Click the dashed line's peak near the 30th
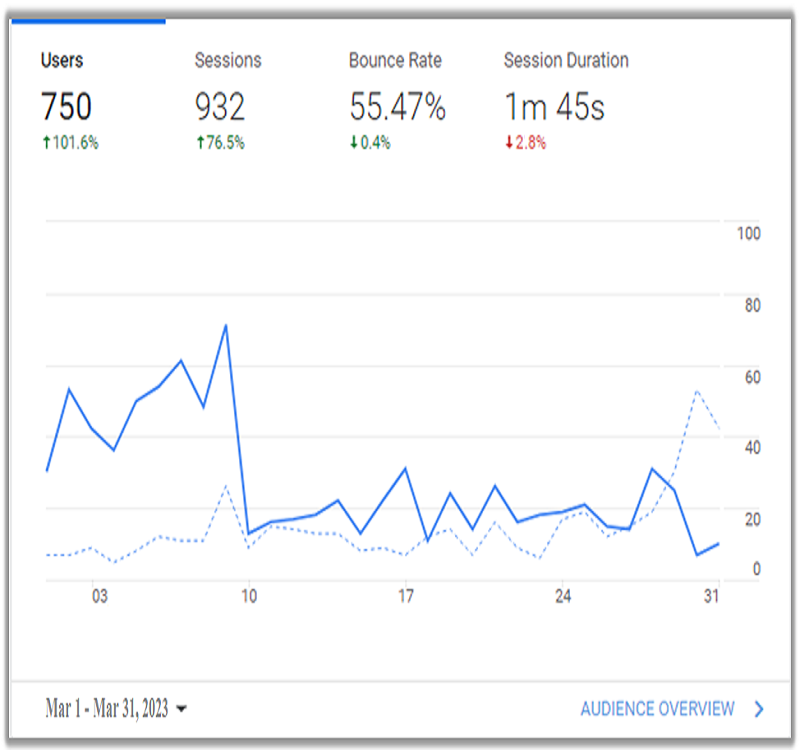 (696, 390)
